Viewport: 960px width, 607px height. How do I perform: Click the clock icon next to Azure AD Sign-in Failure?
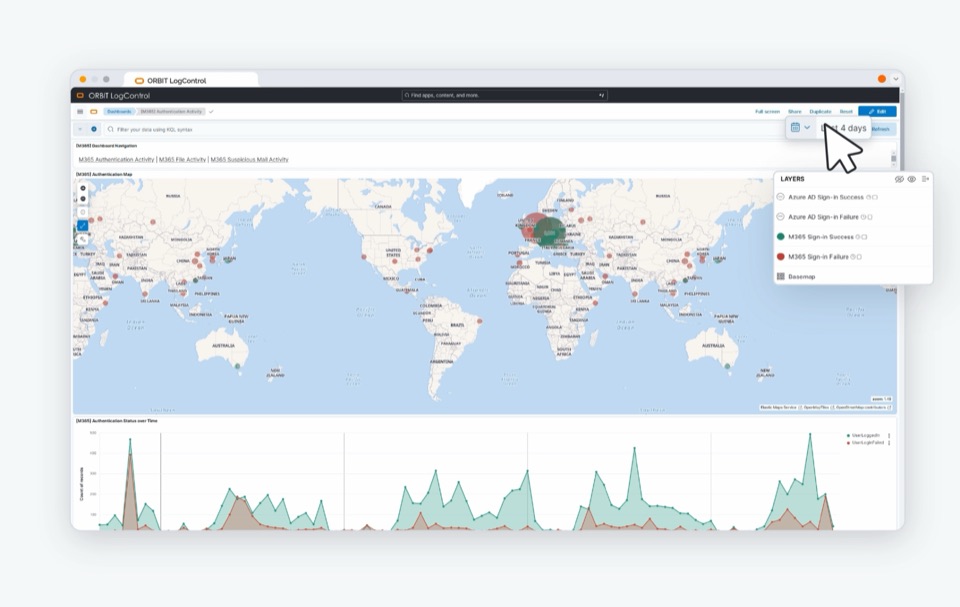point(863,217)
